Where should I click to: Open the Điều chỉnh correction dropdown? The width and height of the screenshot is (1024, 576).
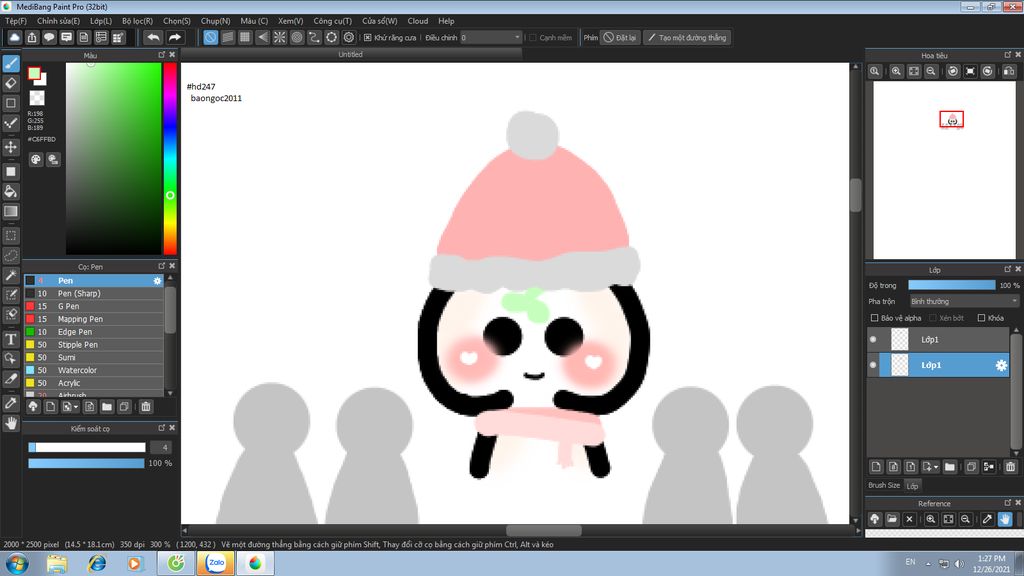coord(491,38)
